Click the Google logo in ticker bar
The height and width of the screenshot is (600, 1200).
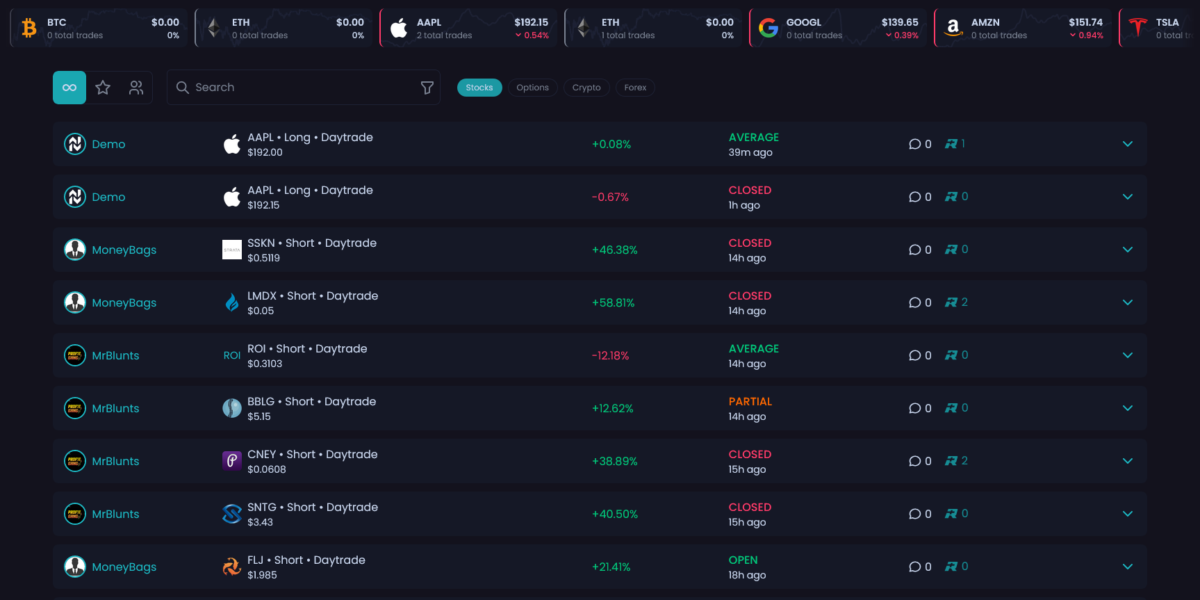point(768,28)
